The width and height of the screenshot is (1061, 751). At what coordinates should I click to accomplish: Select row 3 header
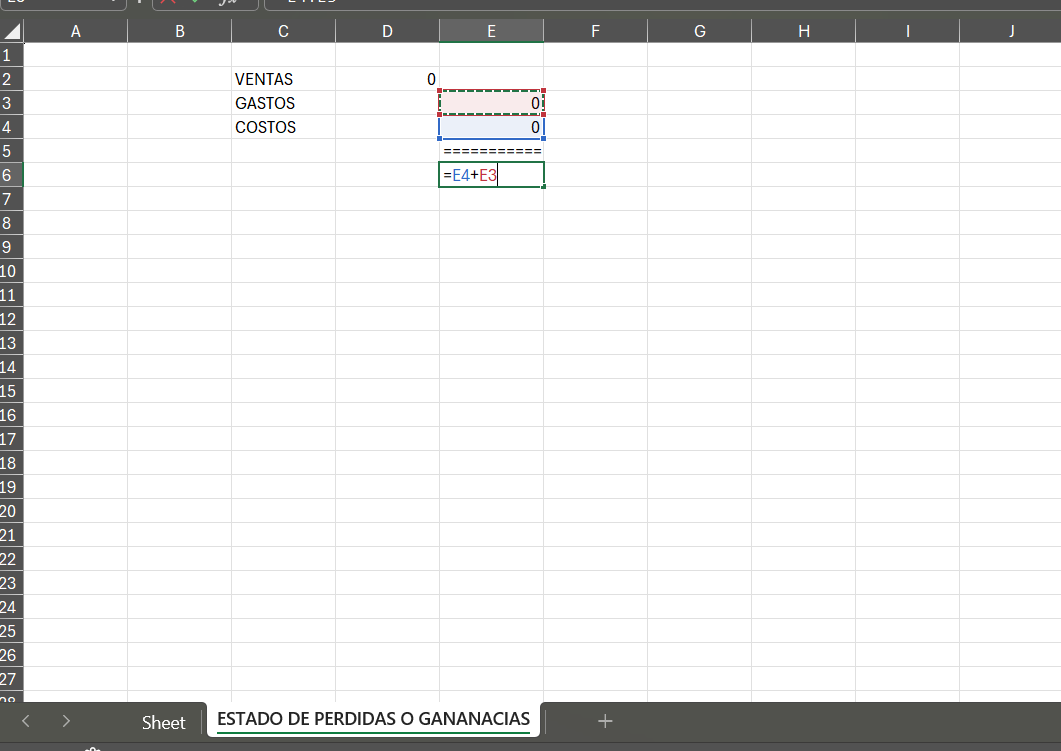click(x=12, y=103)
